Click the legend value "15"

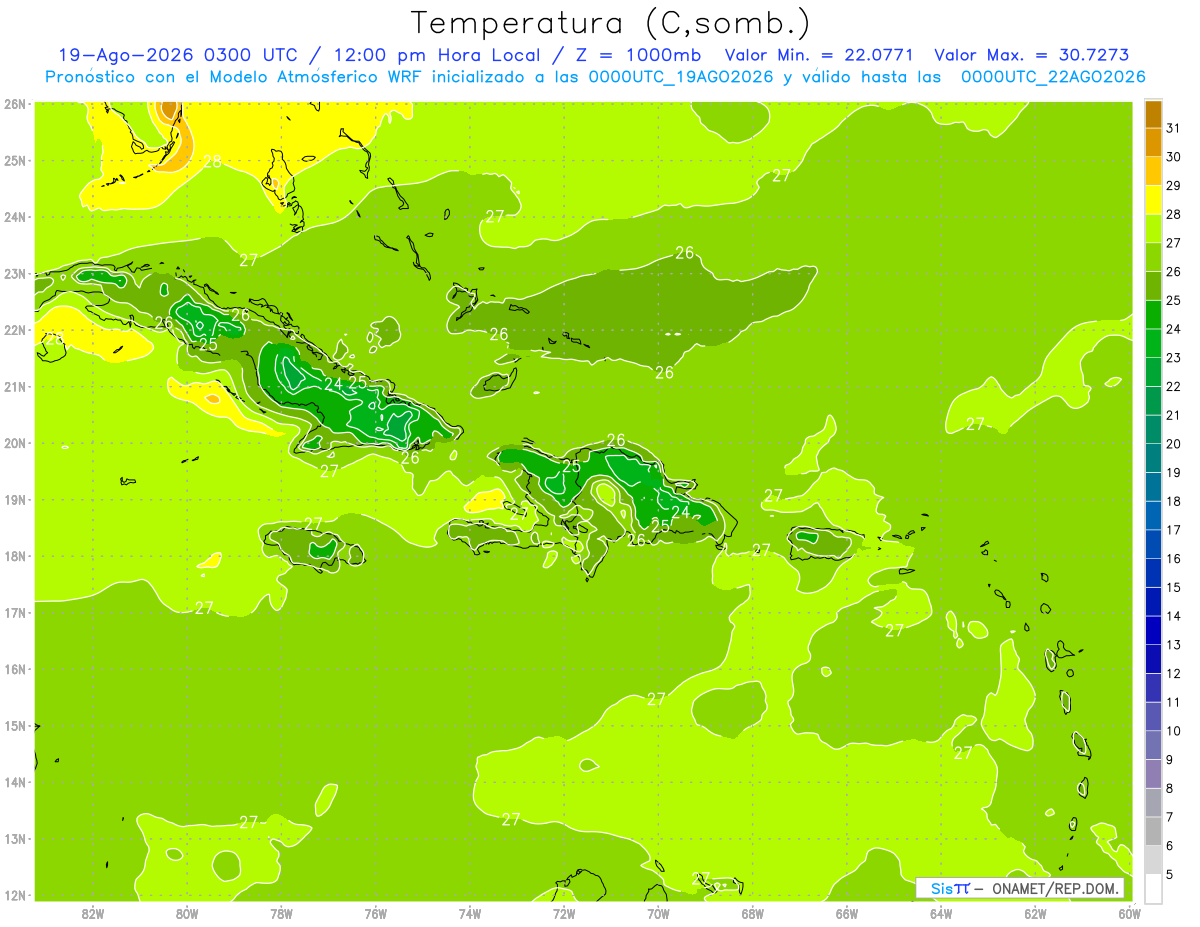point(1174,587)
